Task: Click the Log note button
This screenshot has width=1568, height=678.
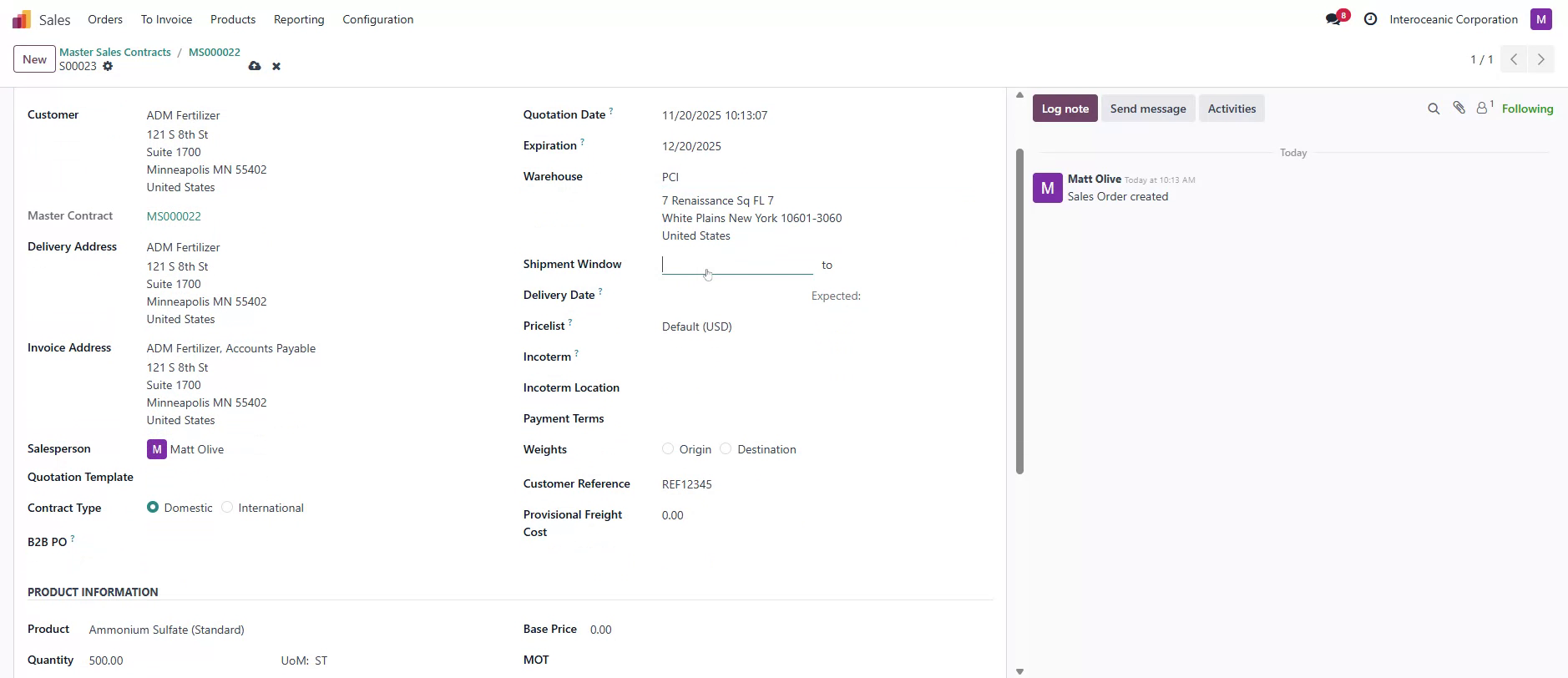Action: (x=1065, y=109)
